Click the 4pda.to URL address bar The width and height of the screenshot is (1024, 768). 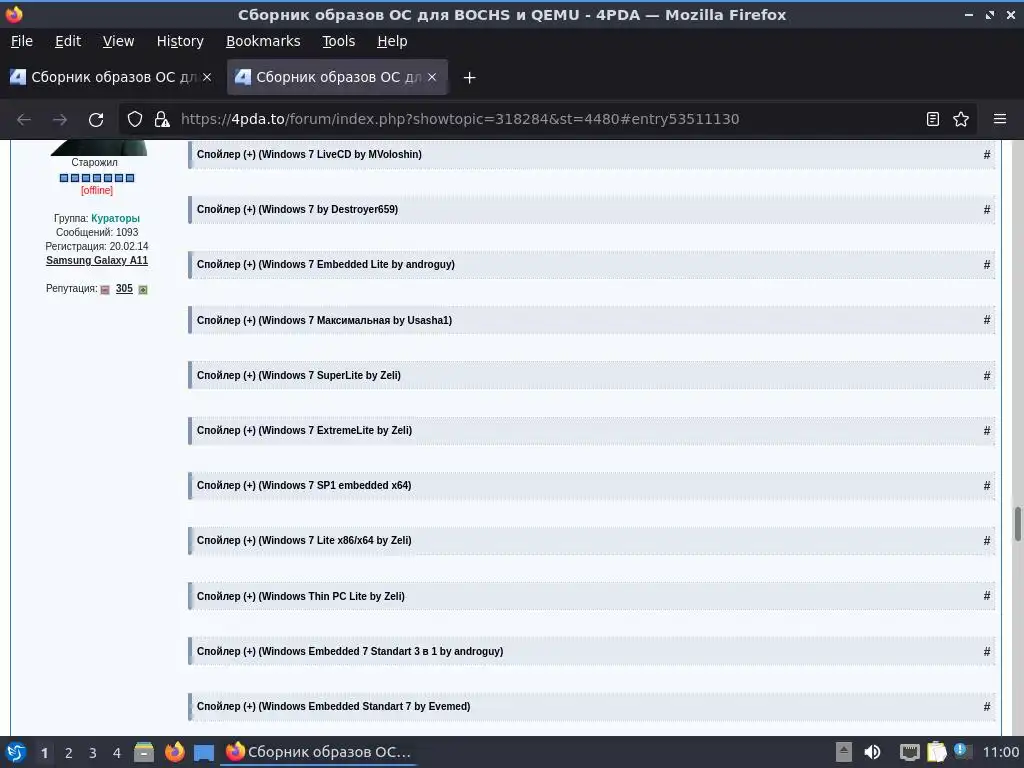pos(547,120)
